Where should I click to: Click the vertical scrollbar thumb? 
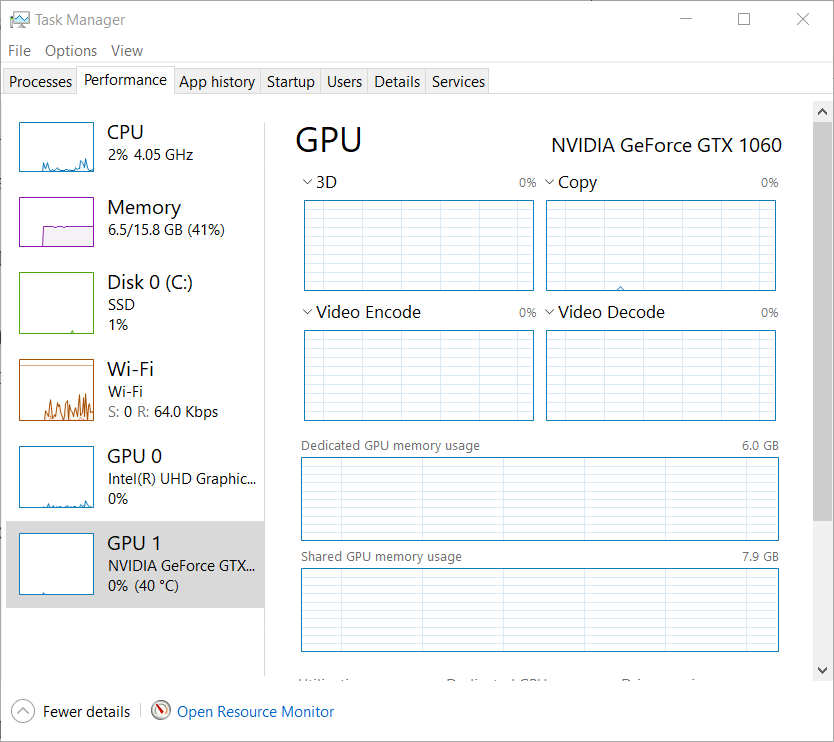[x=822, y=321]
